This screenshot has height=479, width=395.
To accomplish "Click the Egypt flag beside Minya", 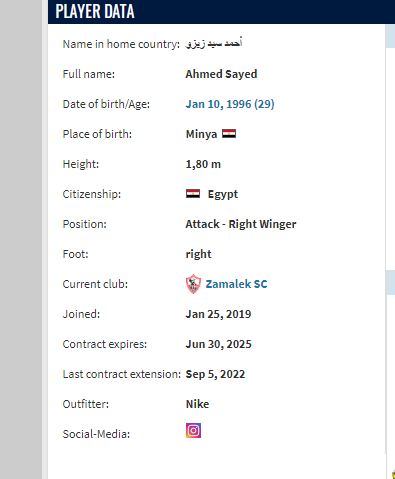I will pos(229,134).
